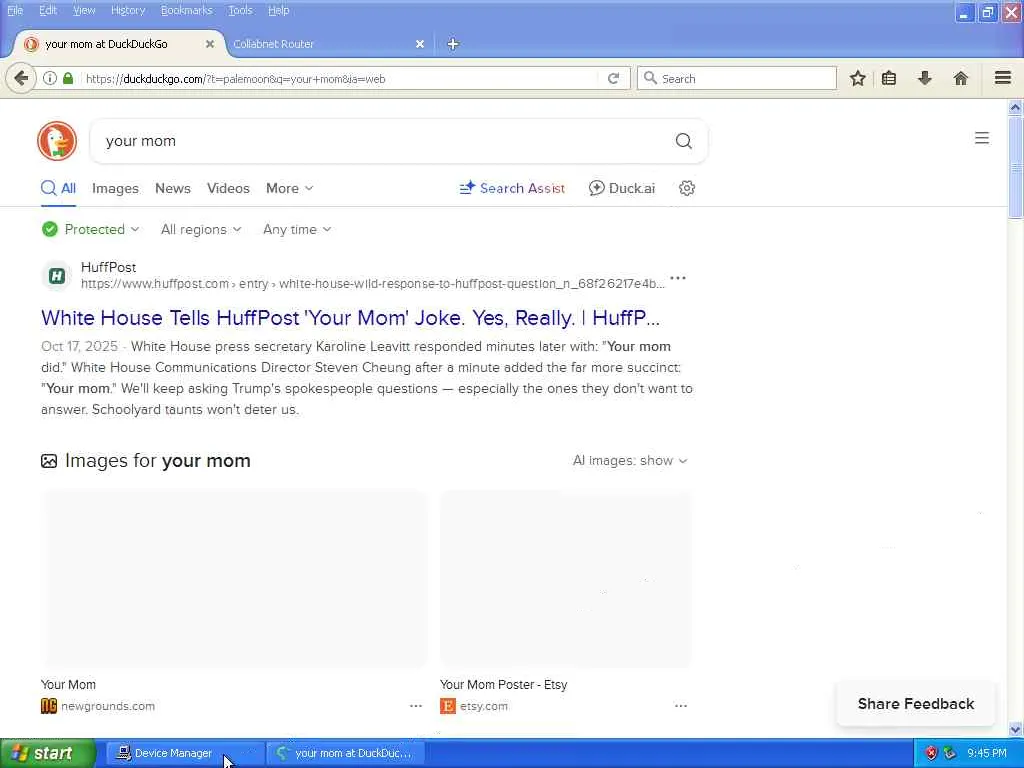Screen dimensions: 1024x768
Task: Click the Etsy favicon
Action: [x=448, y=706]
